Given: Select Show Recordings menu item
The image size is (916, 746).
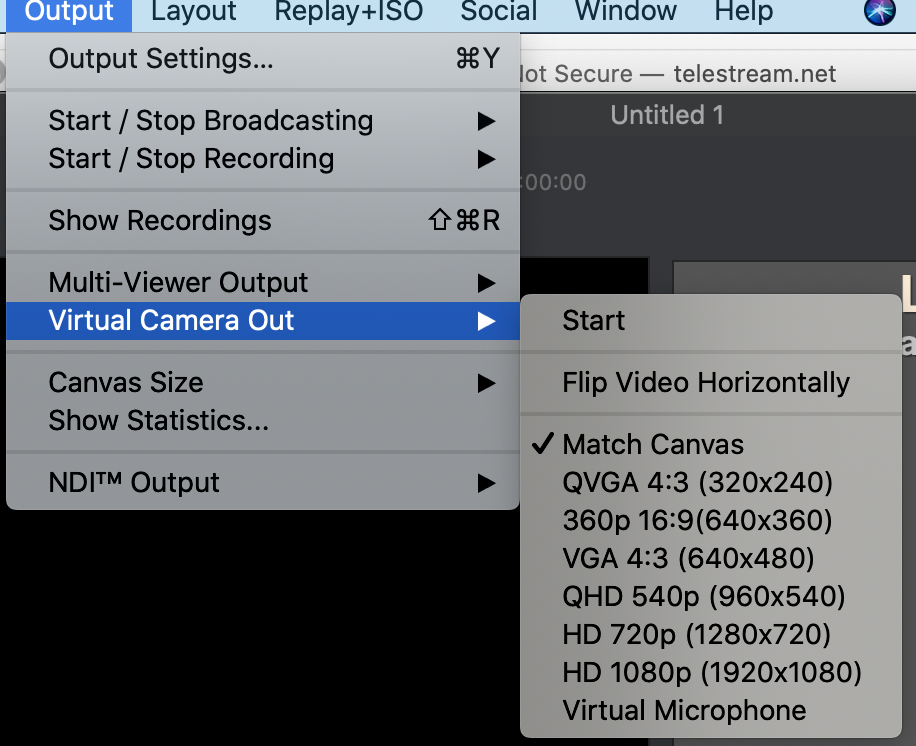Looking at the screenshot, I should (x=263, y=221).
